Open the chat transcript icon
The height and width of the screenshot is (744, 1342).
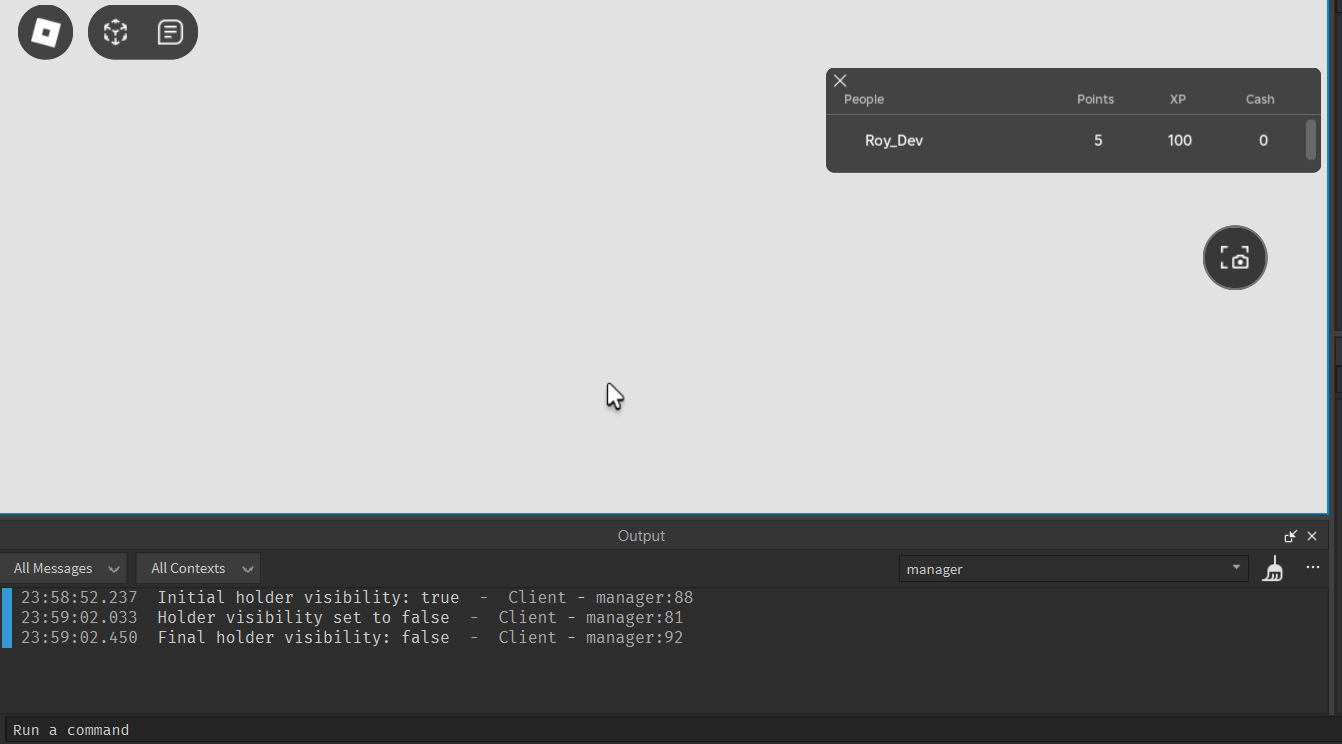click(170, 31)
